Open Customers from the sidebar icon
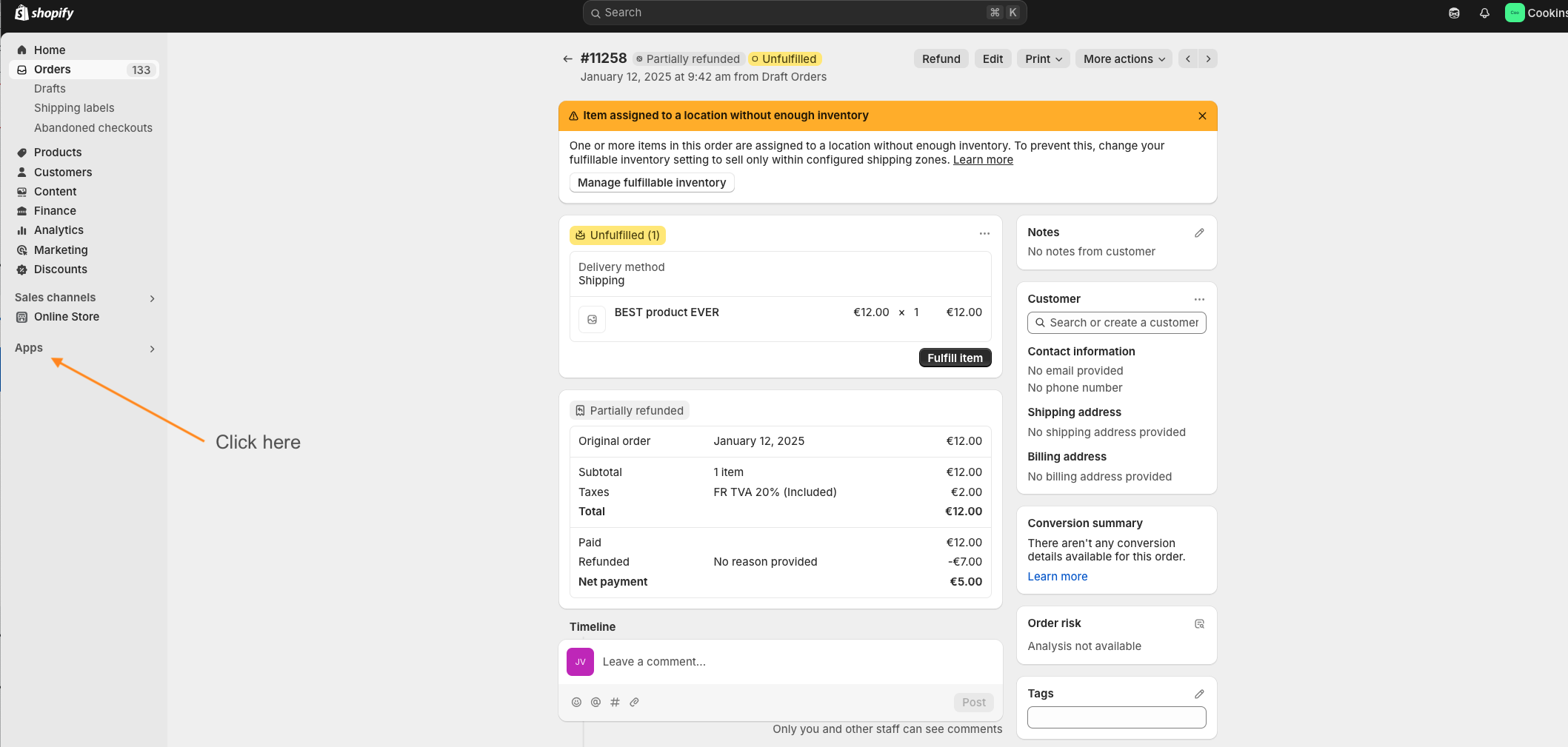Screen dimensions: 1568x747 click(x=21, y=172)
